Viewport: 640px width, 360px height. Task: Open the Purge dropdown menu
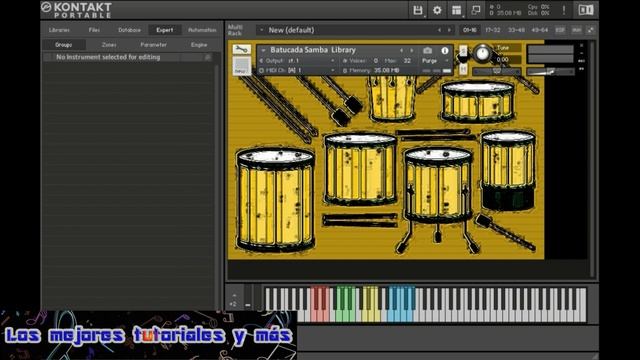pos(436,60)
